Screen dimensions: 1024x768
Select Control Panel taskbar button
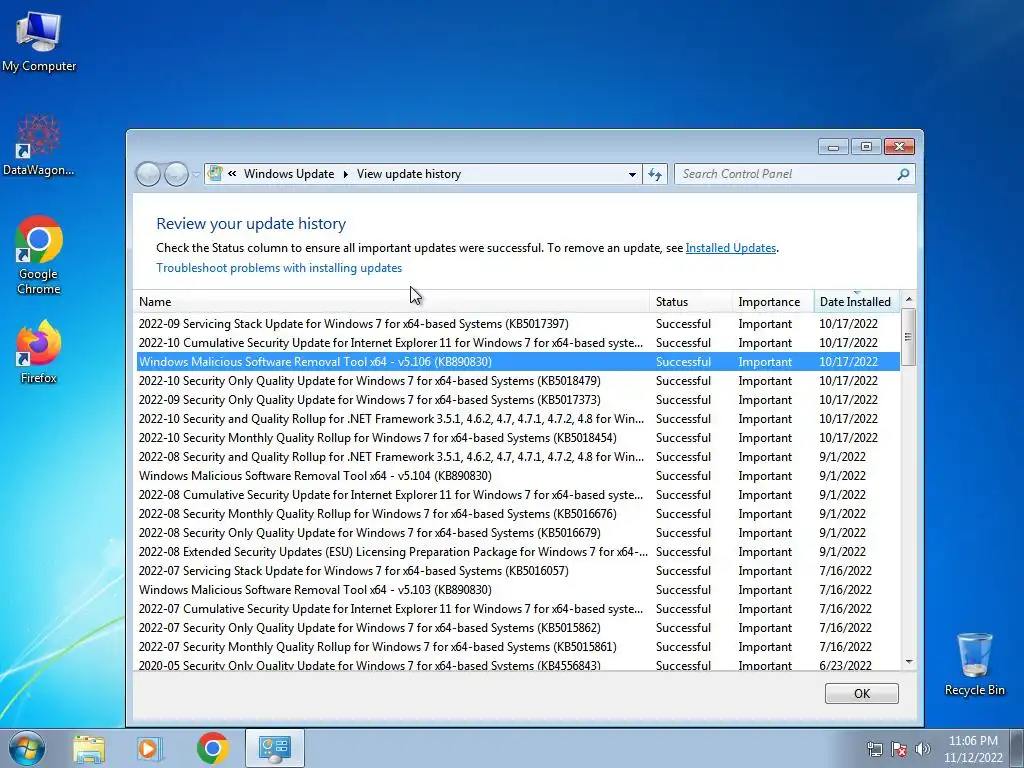(x=274, y=748)
